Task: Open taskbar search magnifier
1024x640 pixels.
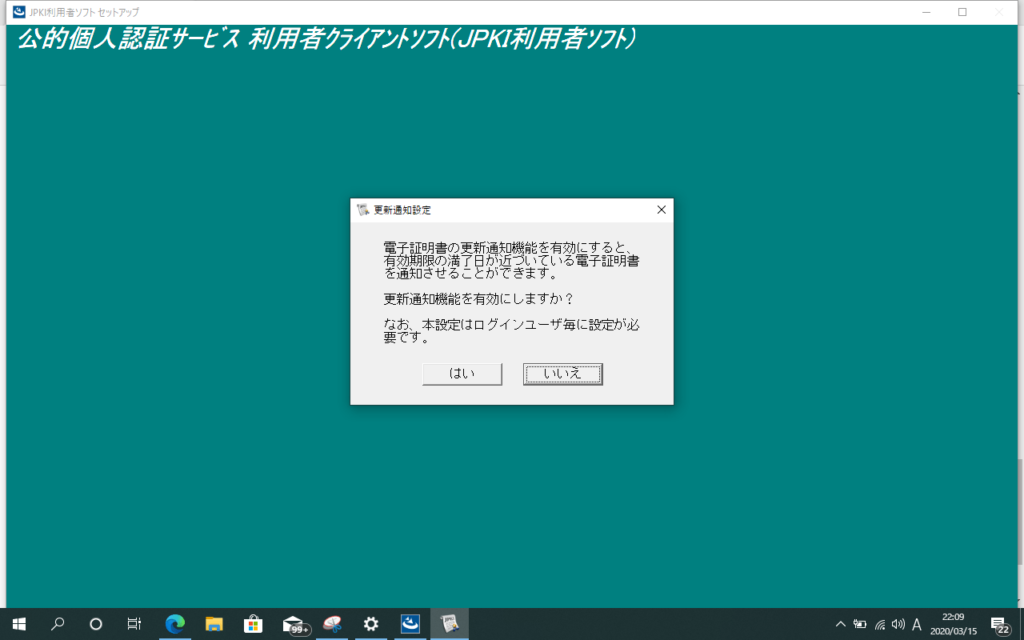Action: pyautogui.click(x=57, y=624)
